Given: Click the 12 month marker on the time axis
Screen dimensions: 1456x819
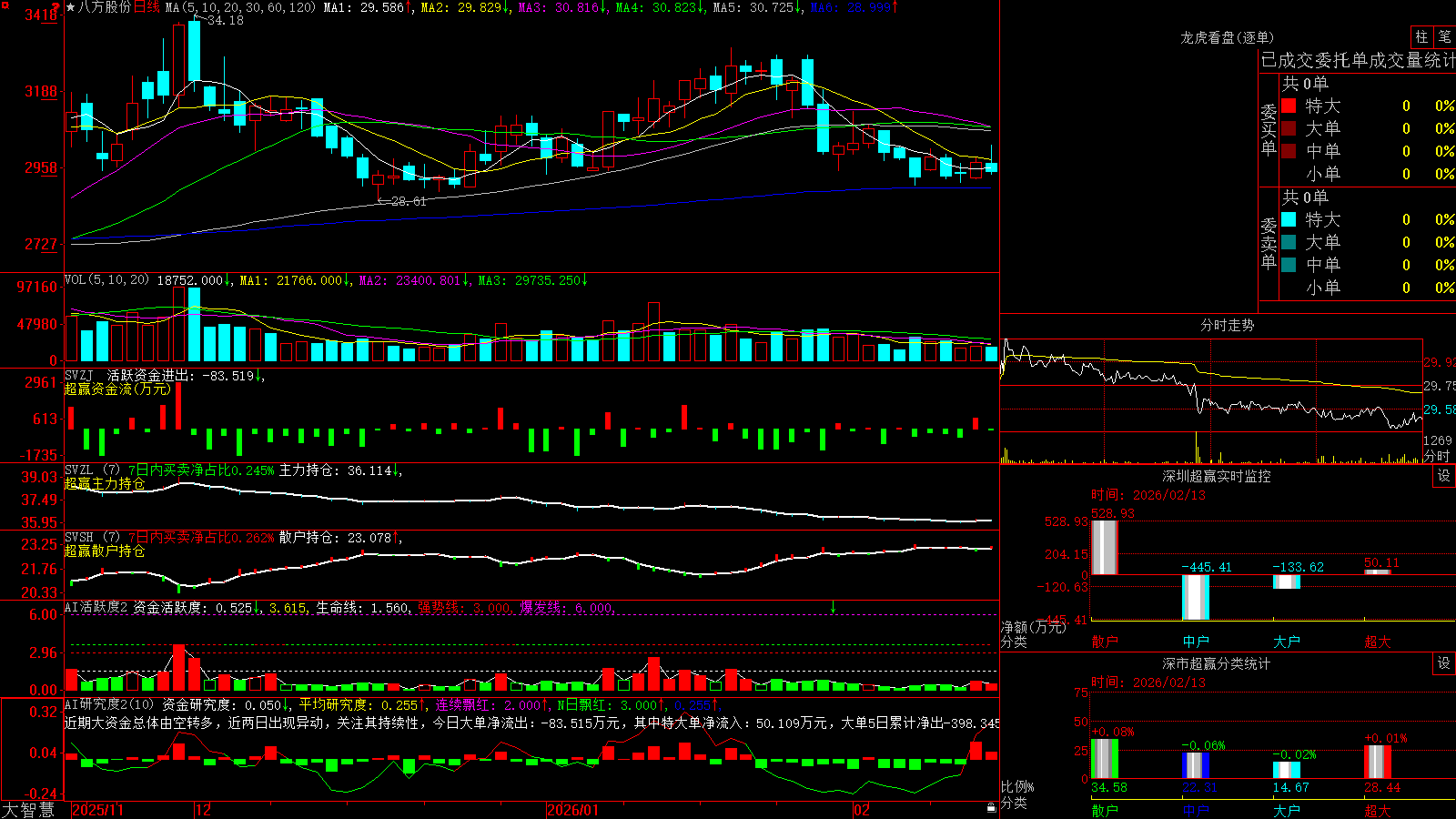Looking at the screenshot, I should pos(203,810).
